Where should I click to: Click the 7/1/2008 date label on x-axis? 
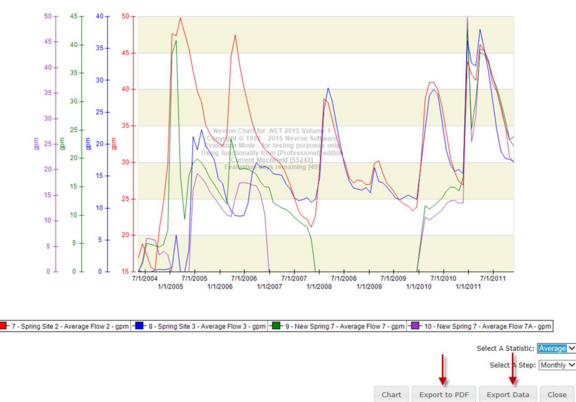pyautogui.click(x=343, y=278)
